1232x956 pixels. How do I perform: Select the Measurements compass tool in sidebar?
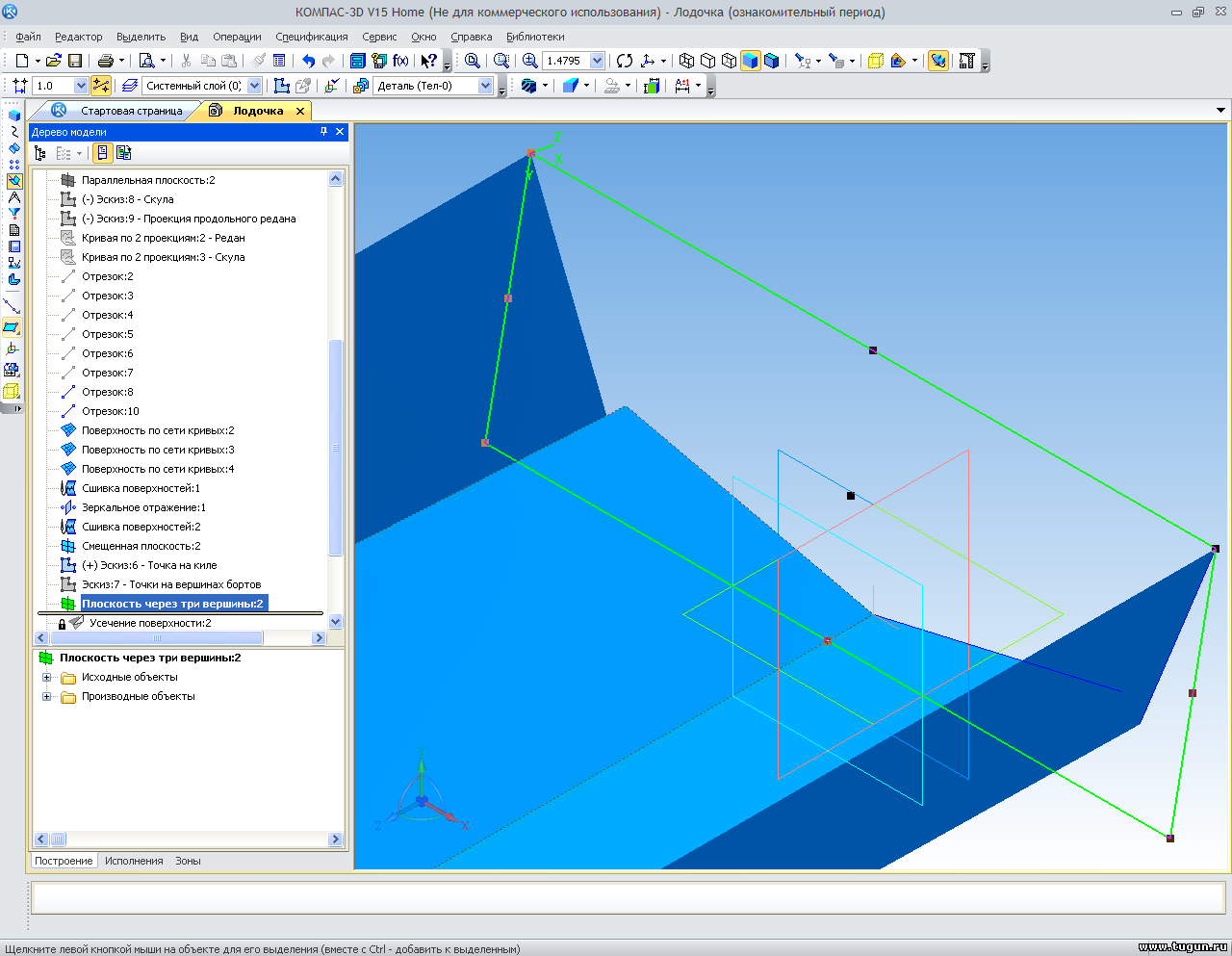(x=13, y=197)
